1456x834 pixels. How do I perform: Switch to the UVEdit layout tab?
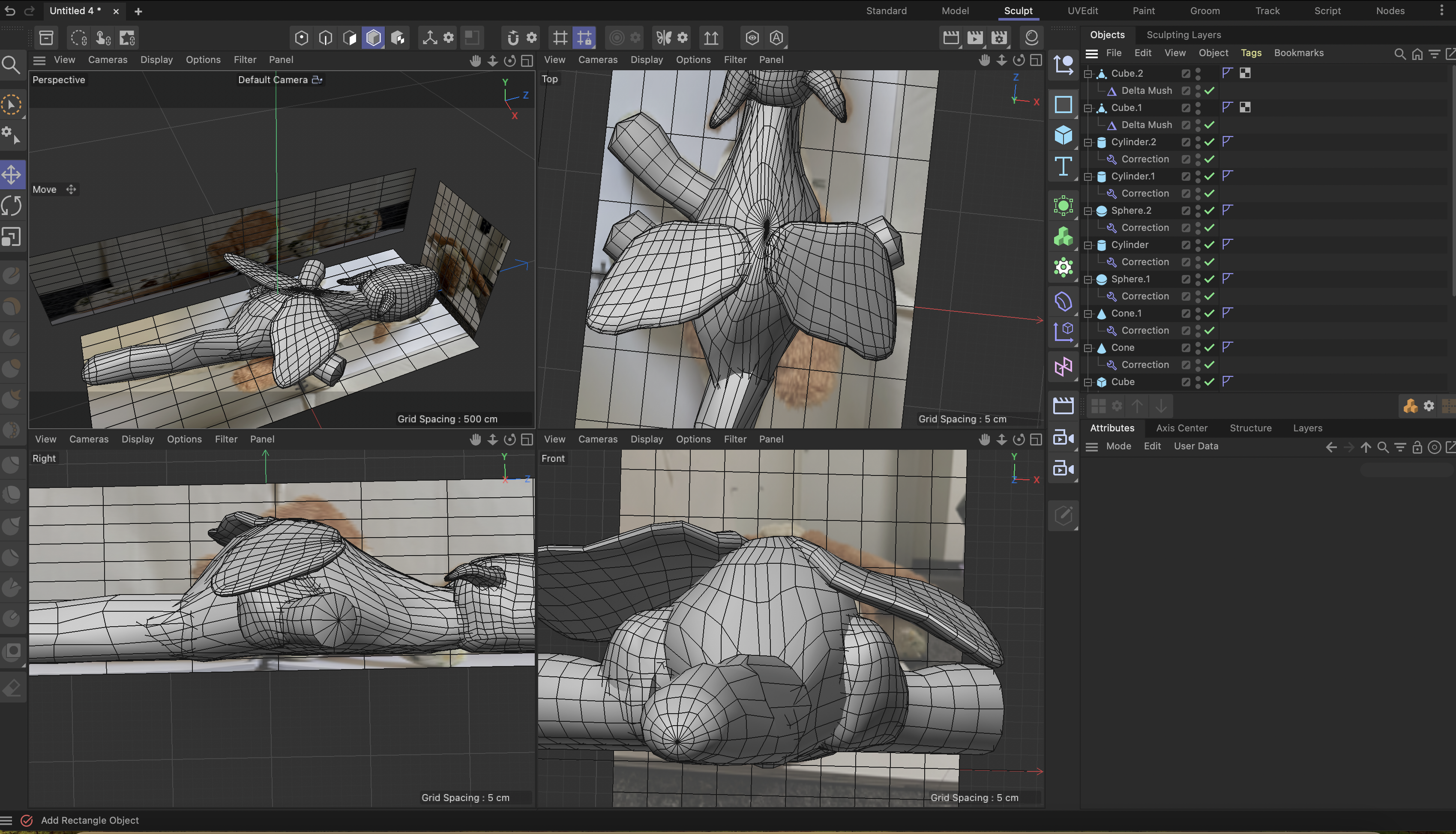[1082, 11]
